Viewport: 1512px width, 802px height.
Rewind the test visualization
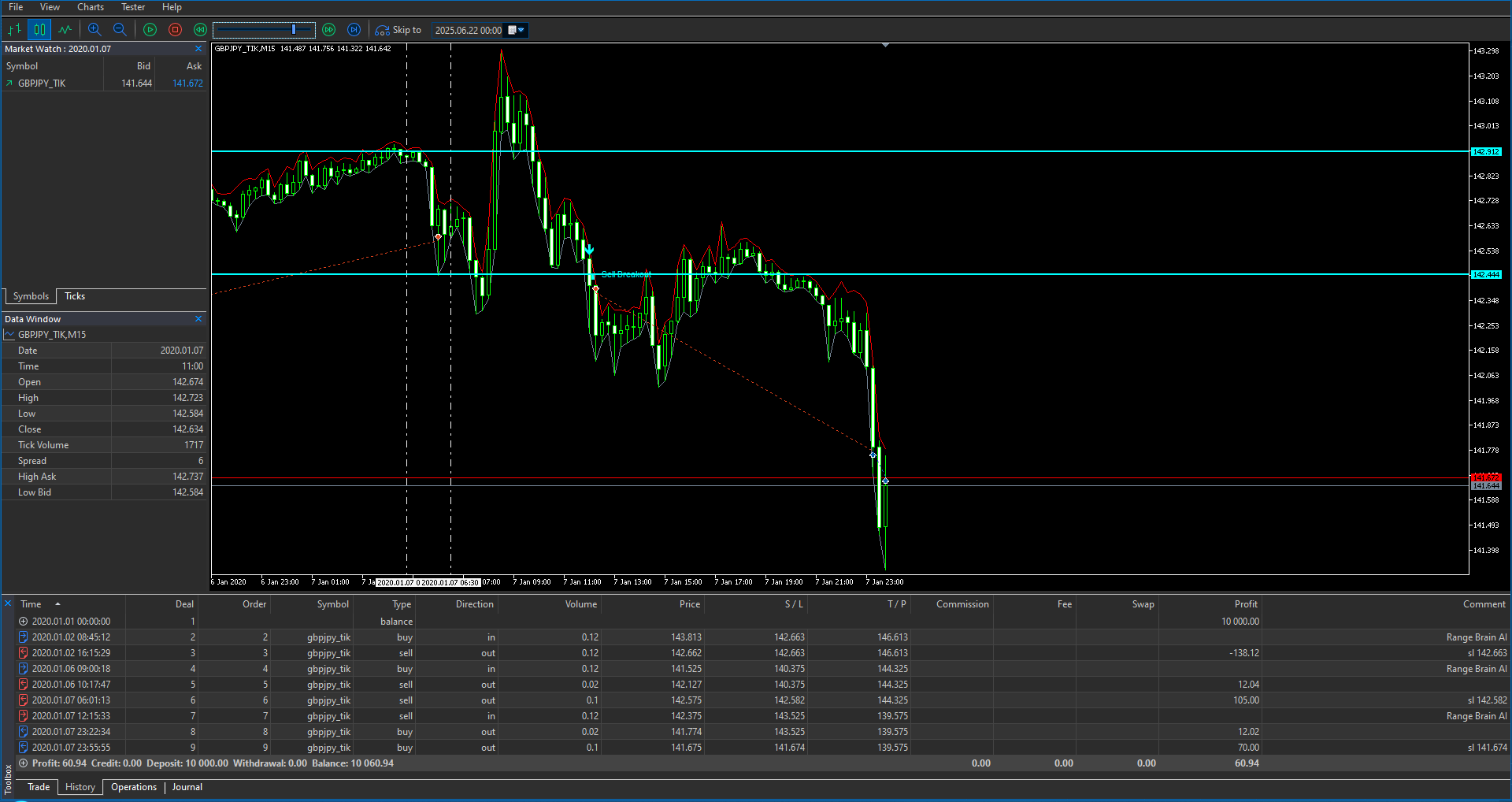(200, 30)
